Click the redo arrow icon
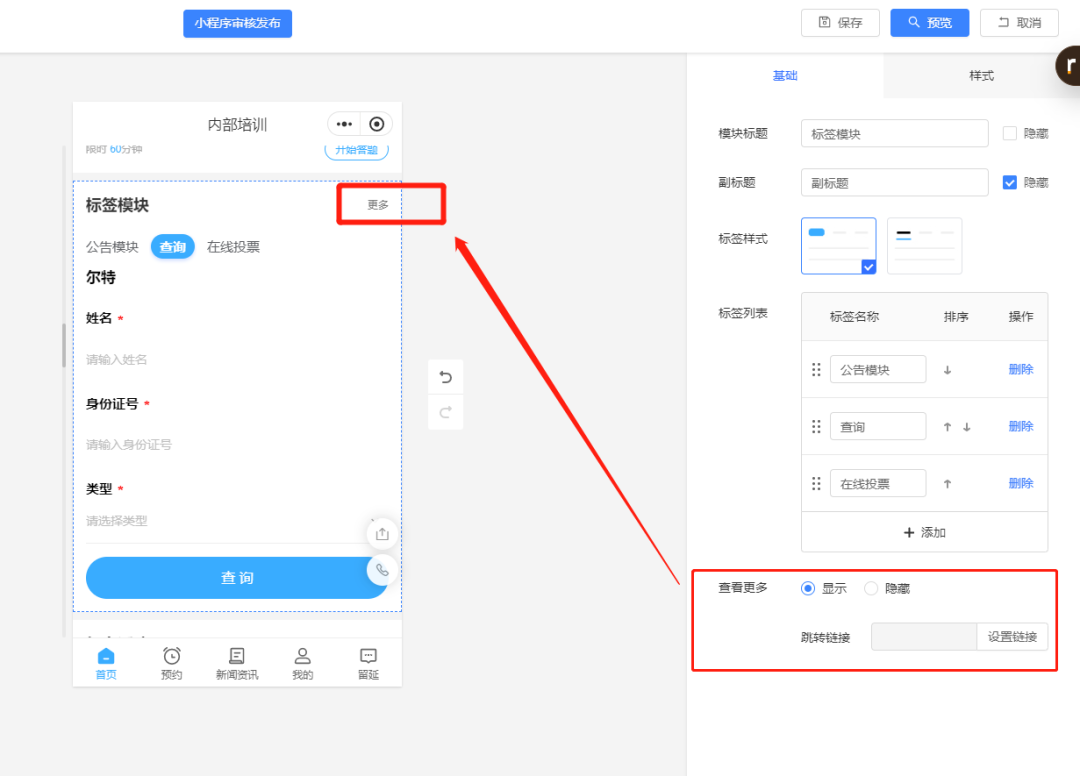Screen dimensions: 1080x776 pos(445,413)
